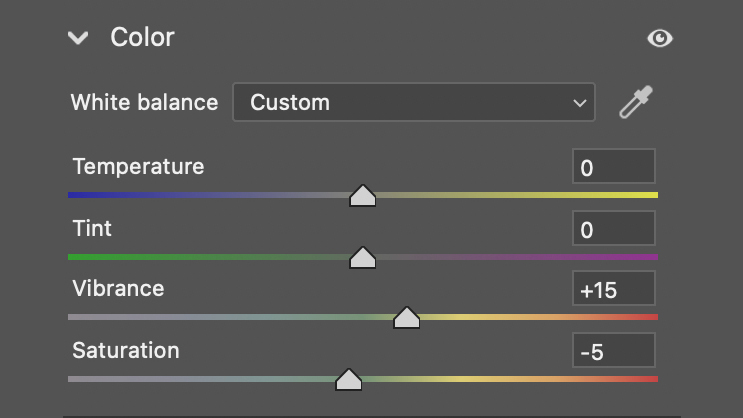This screenshot has width=743, height=418.
Task: Click the red end of Saturation track
Action: pyautogui.click(x=649, y=379)
